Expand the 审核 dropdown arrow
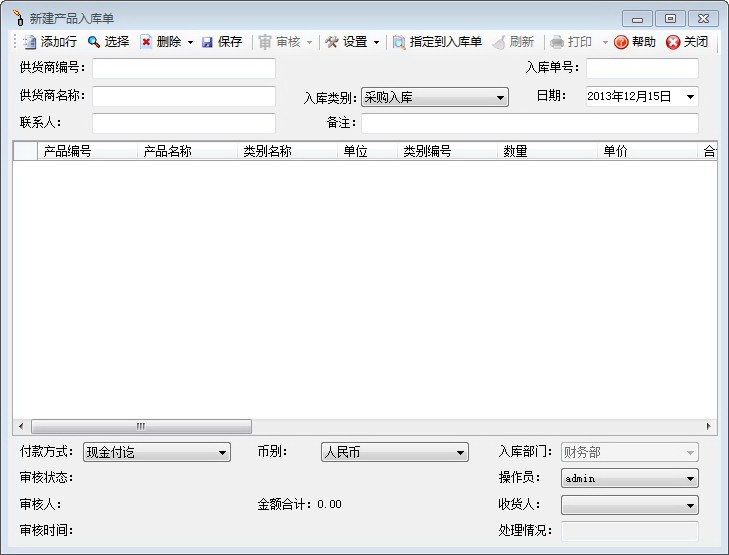The image size is (729, 555). tap(309, 42)
